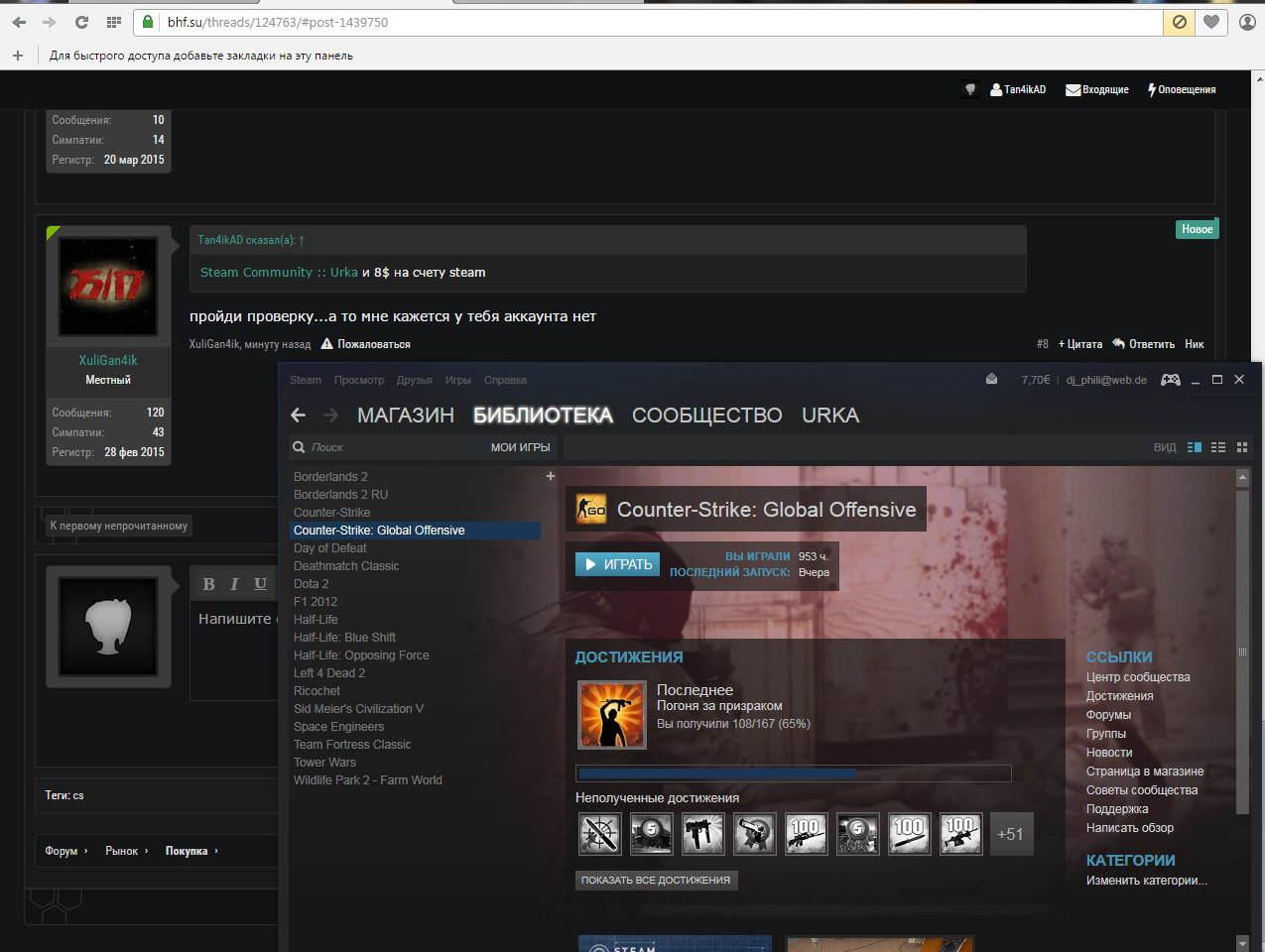
Task: Switch the Steam library to detail view
Action: click(1195, 447)
